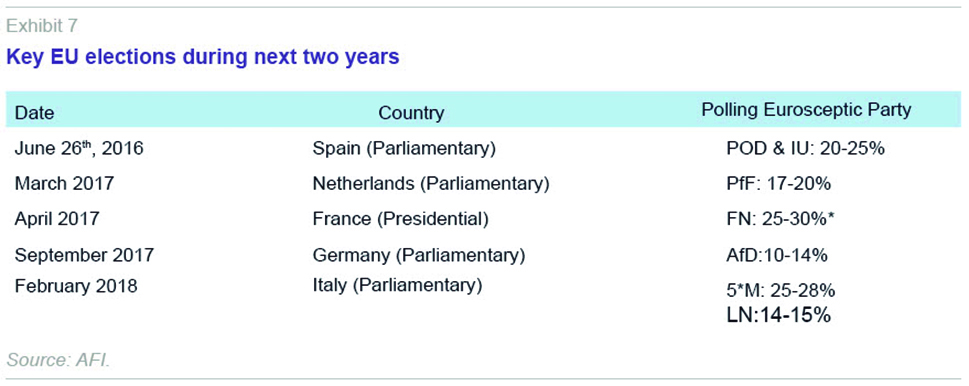Click the Date column header
The width and height of the screenshot is (969, 386).
tap(35, 113)
